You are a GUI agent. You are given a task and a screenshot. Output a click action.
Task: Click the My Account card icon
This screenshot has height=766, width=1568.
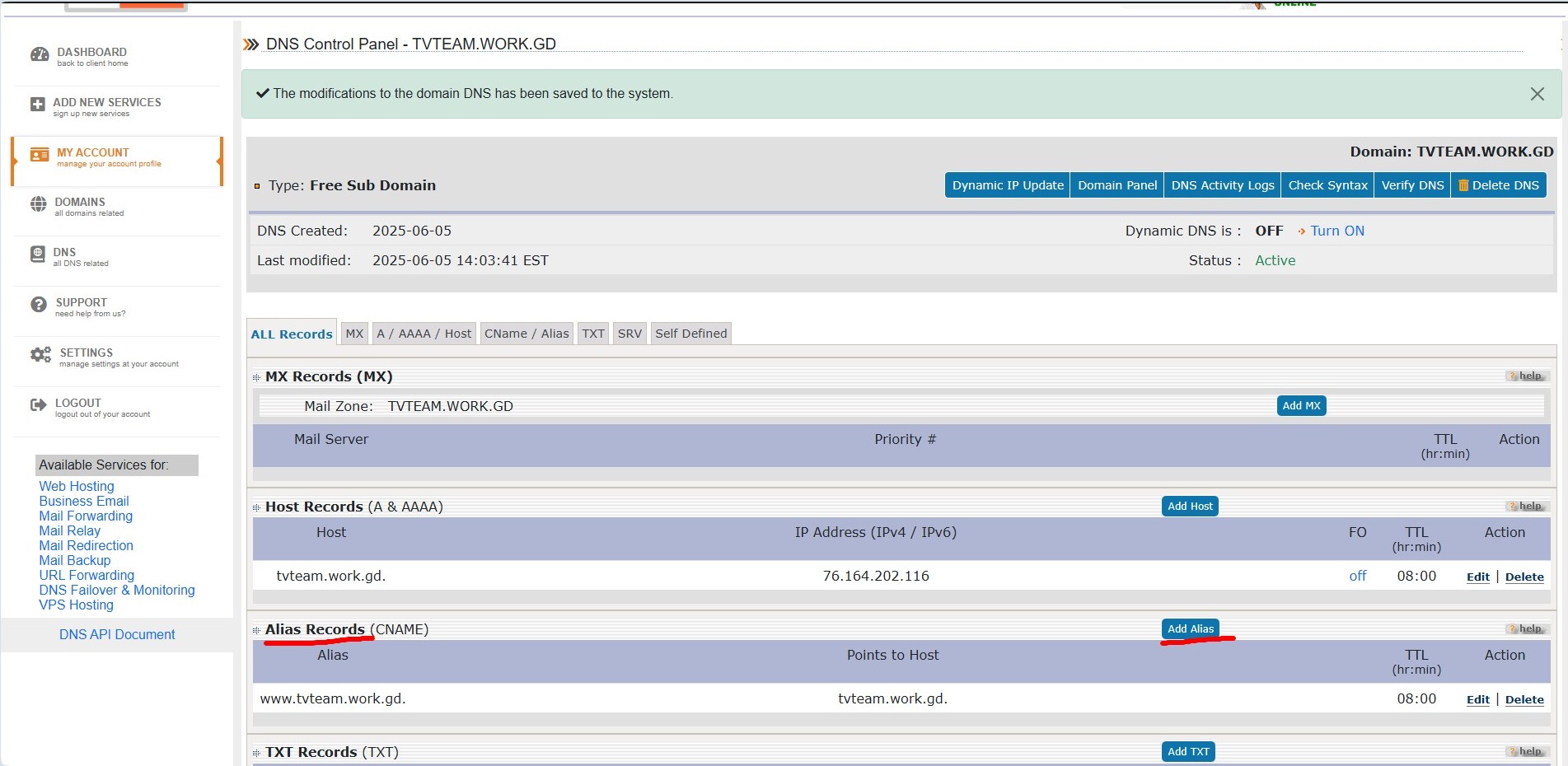(x=39, y=155)
